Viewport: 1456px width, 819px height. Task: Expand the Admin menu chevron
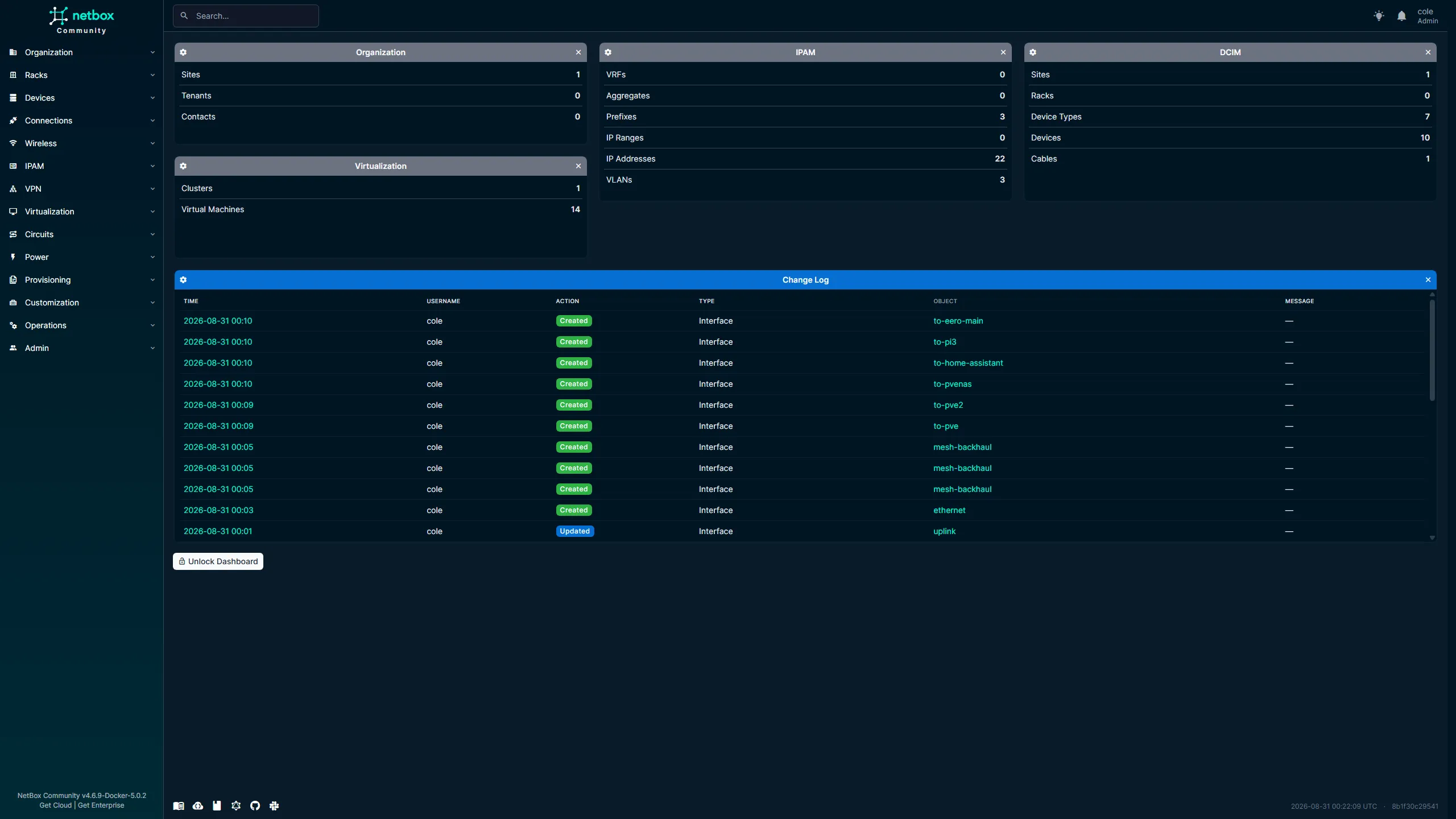(x=152, y=348)
